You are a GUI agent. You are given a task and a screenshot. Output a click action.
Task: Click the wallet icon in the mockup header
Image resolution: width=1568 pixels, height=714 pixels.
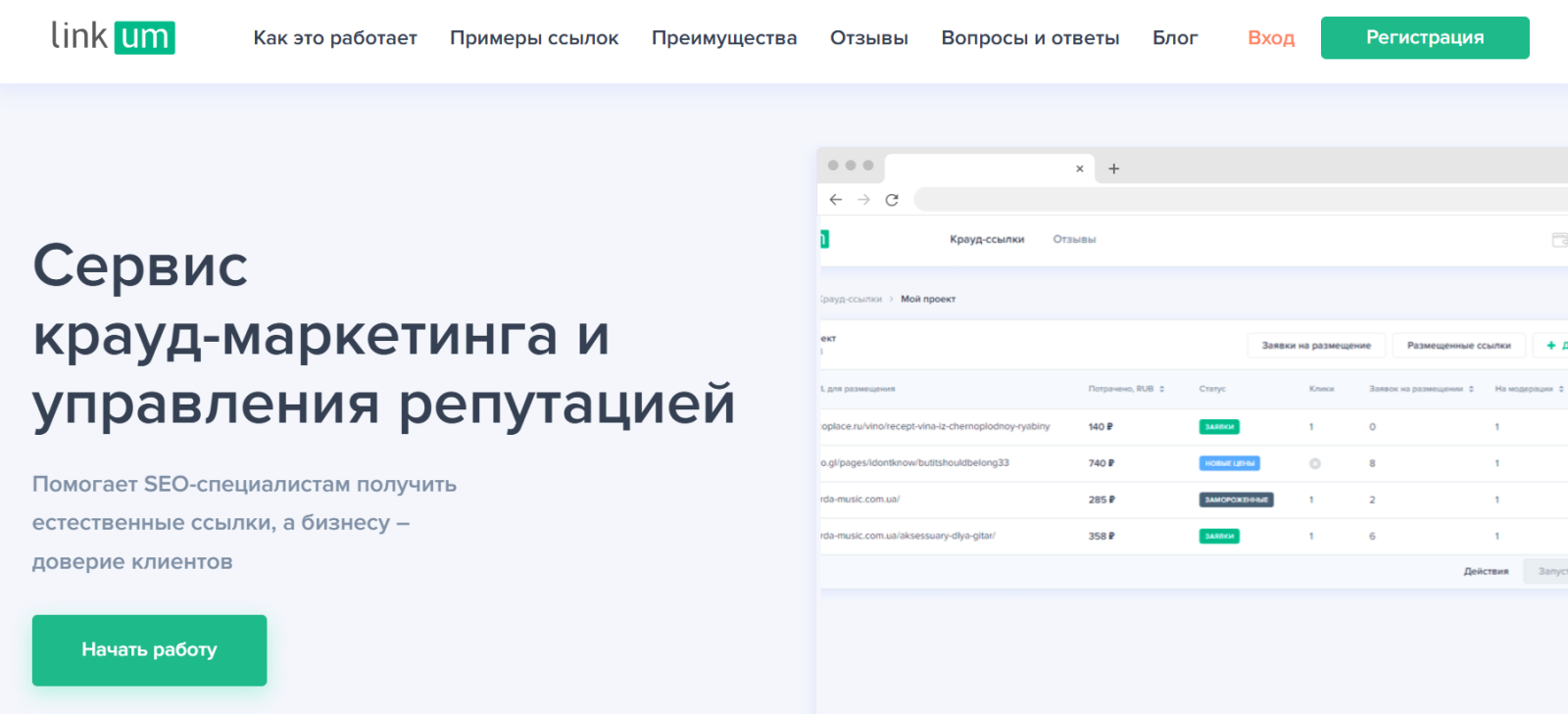pyautogui.click(x=1559, y=240)
